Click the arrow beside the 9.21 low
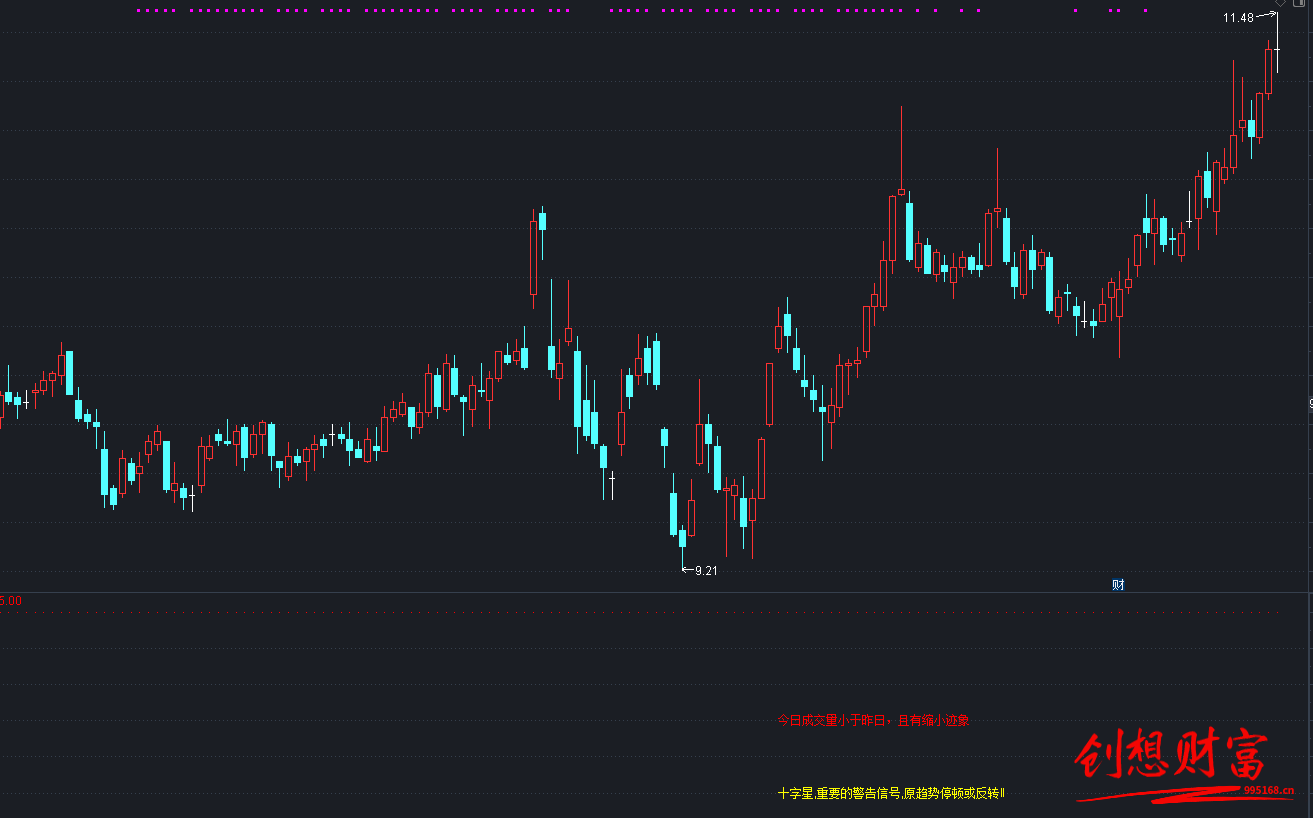The width and height of the screenshot is (1313, 818). (687, 570)
